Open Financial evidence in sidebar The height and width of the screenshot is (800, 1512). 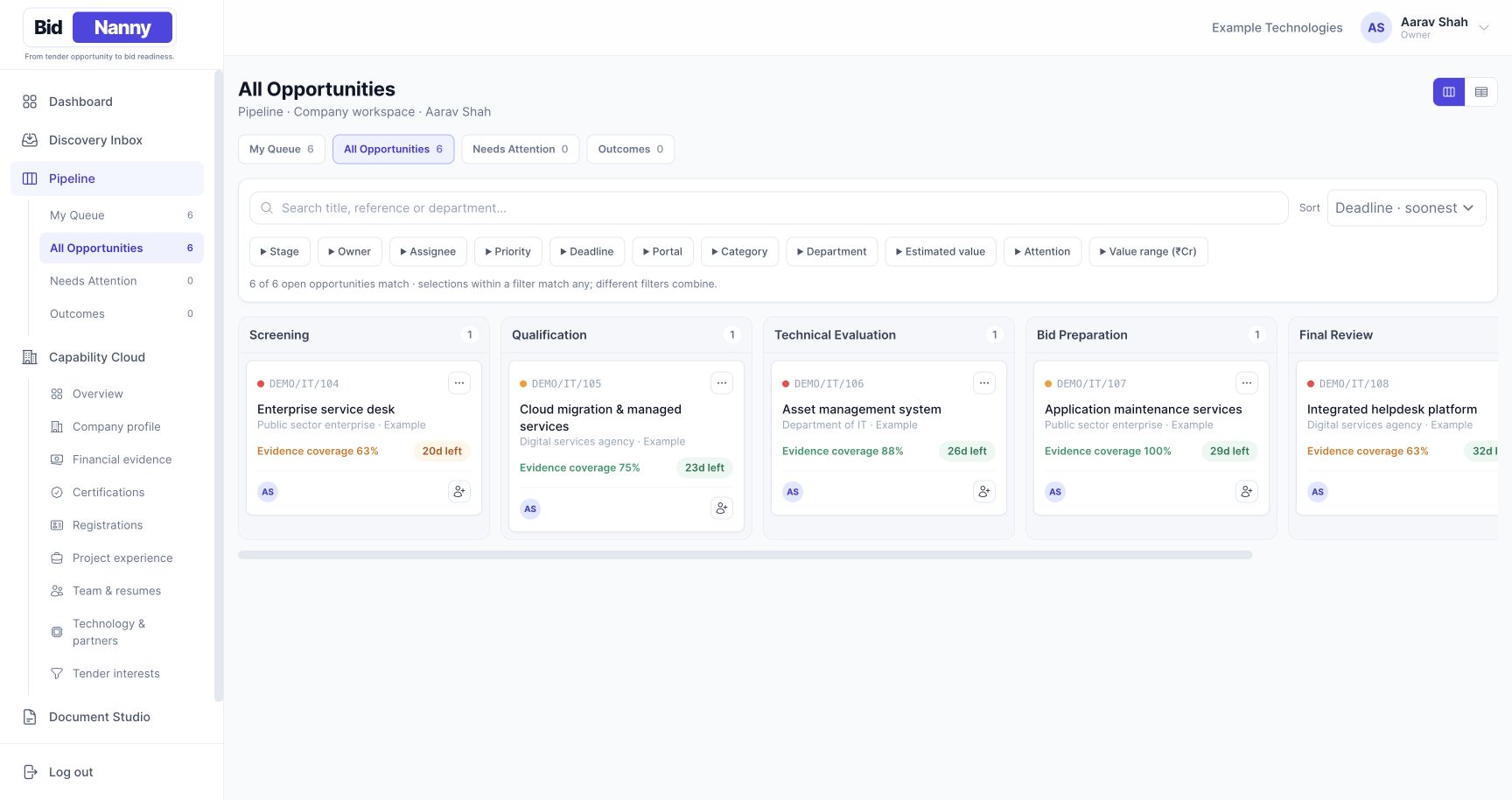pyautogui.click(x=122, y=460)
